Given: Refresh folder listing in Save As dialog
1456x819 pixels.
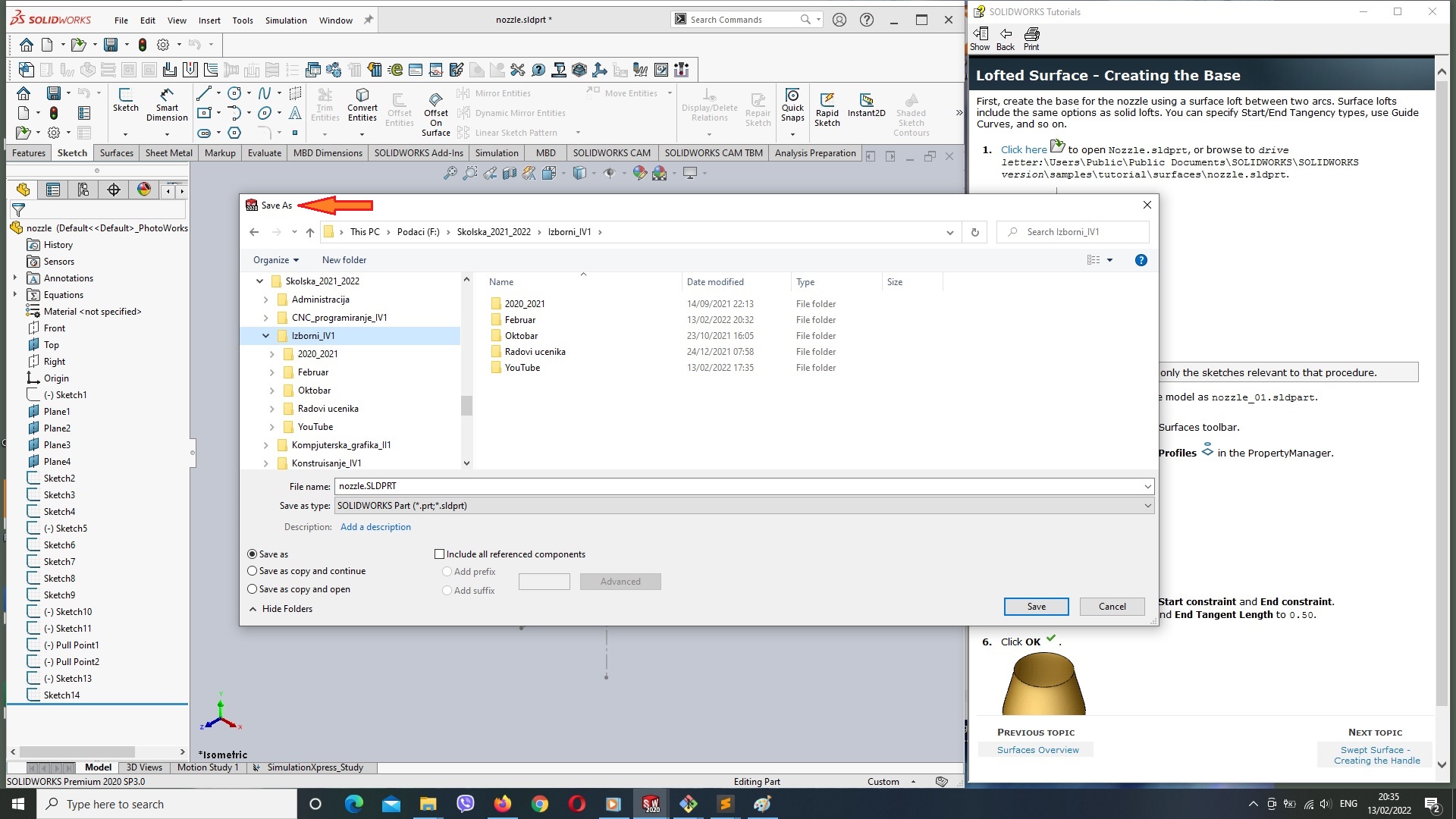Looking at the screenshot, I should click(x=974, y=232).
